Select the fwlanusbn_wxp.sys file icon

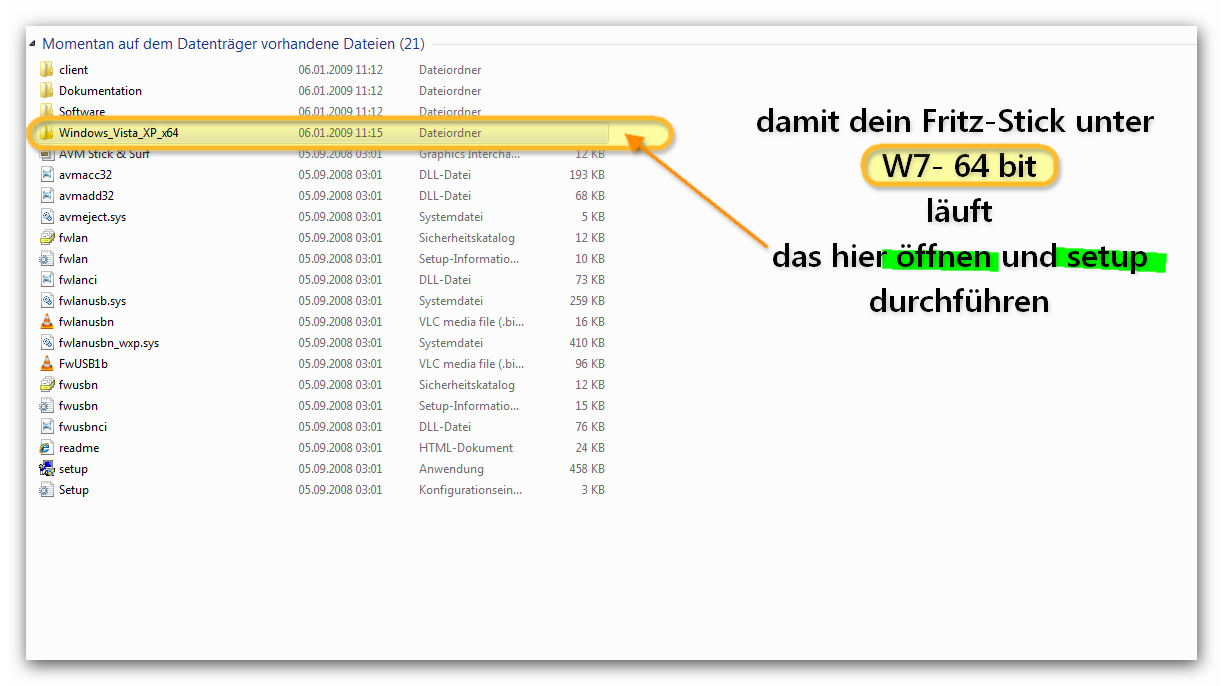[46, 343]
